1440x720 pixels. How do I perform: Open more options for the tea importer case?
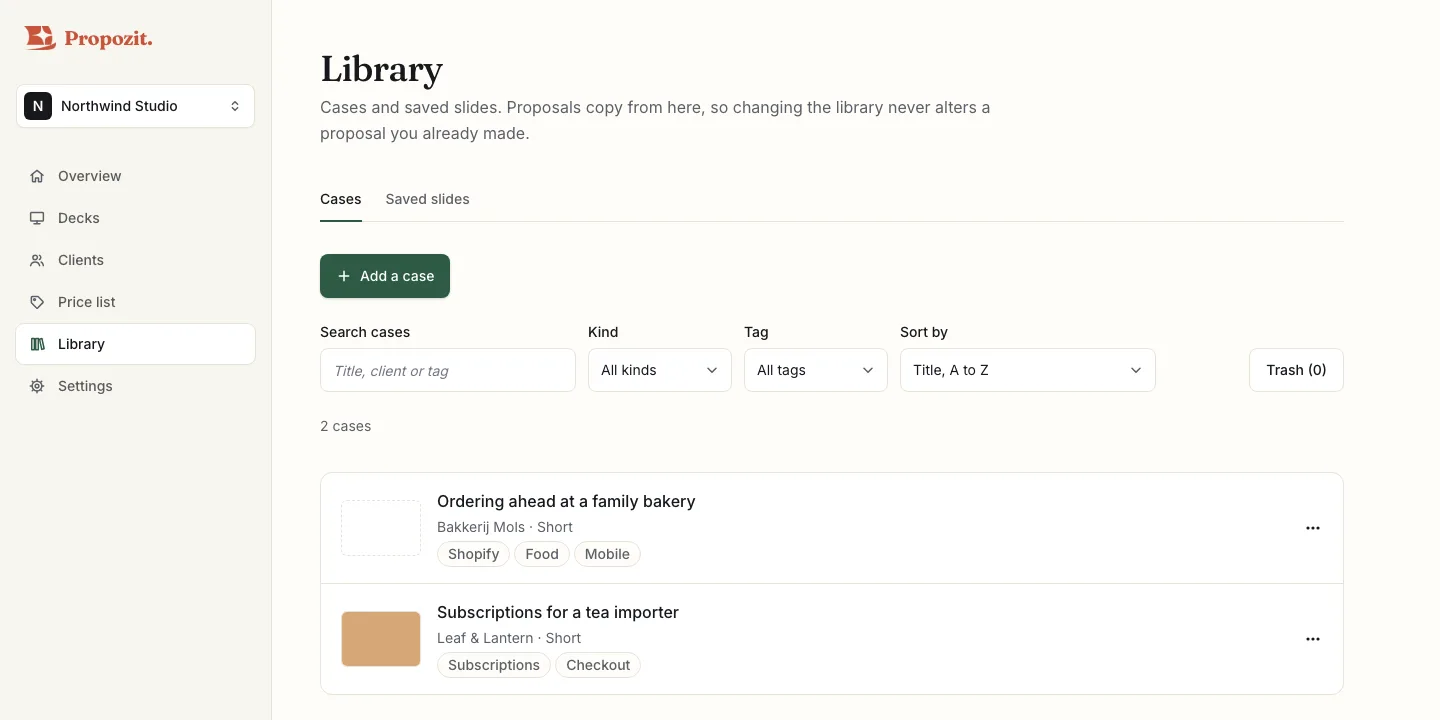click(x=1313, y=639)
